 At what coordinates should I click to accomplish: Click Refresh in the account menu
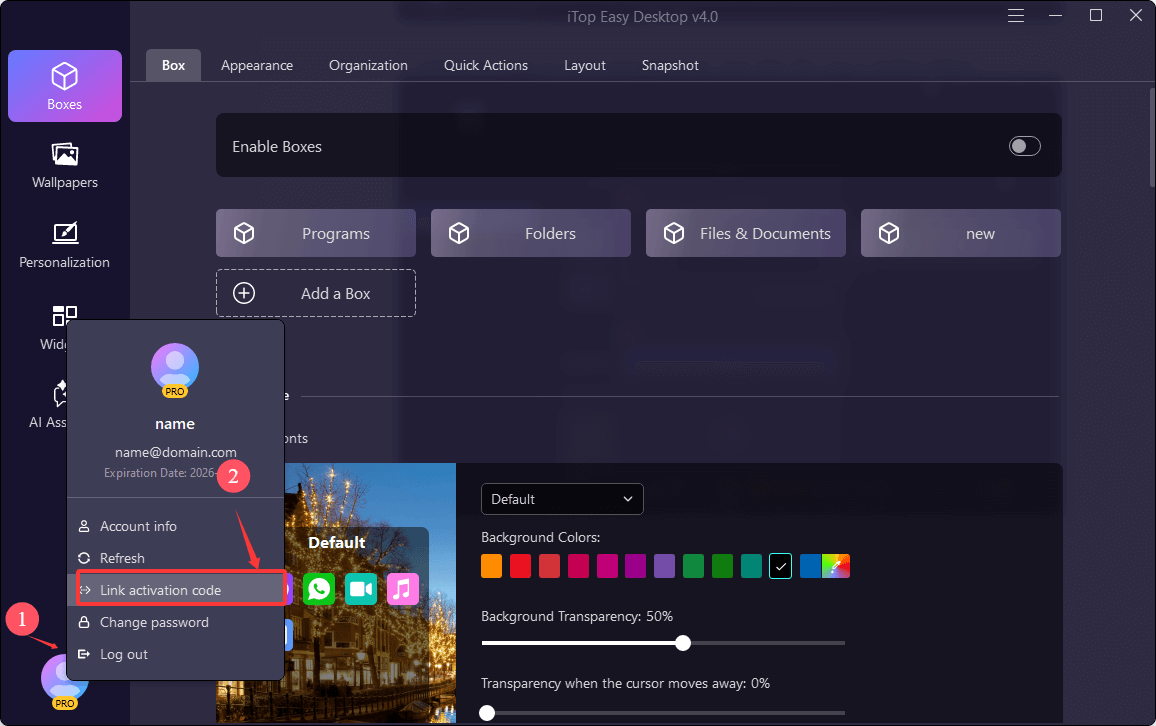click(x=122, y=558)
